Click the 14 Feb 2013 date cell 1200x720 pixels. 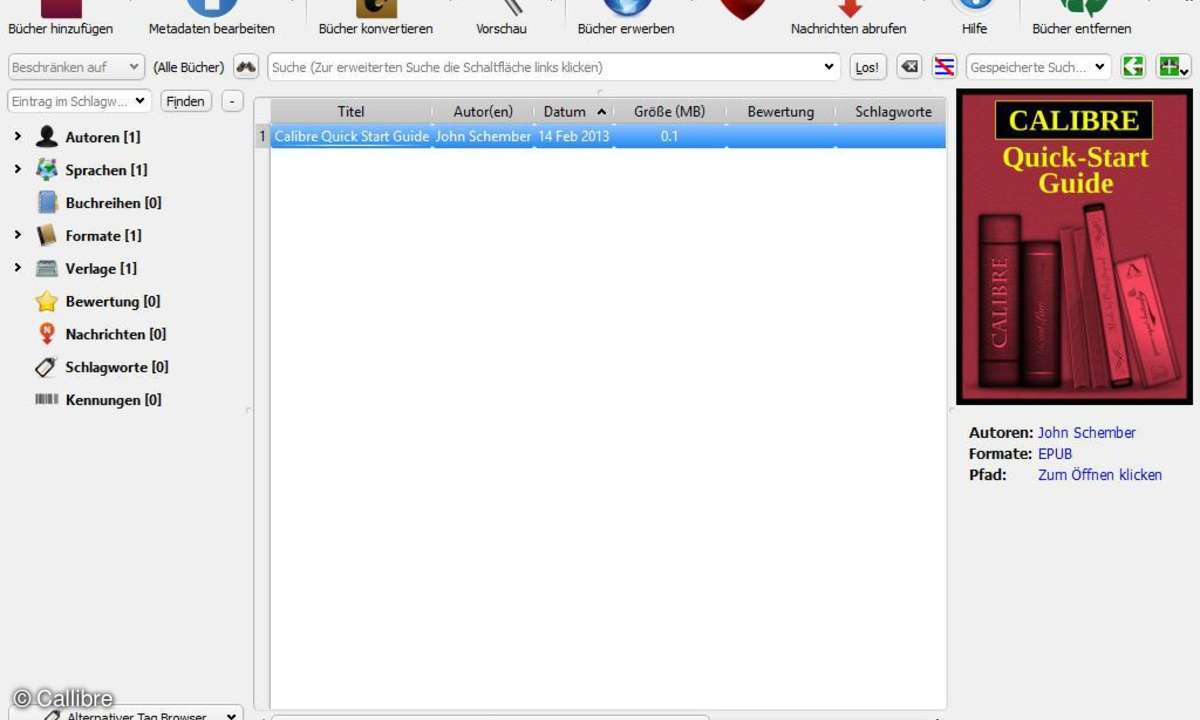tap(574, 136)
